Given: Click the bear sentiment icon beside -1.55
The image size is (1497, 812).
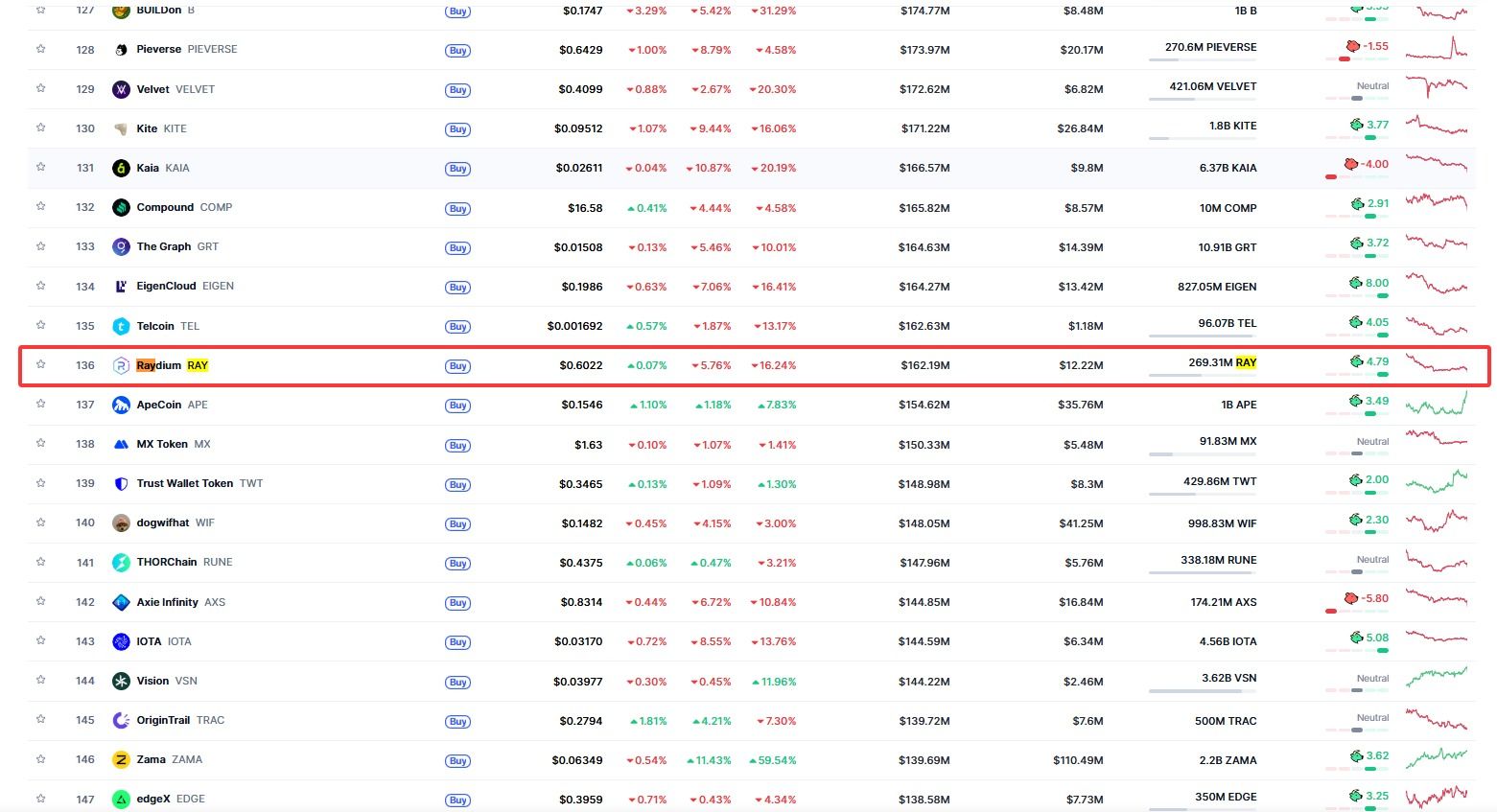Looking at the screenshot, I should click(1352, 46).
